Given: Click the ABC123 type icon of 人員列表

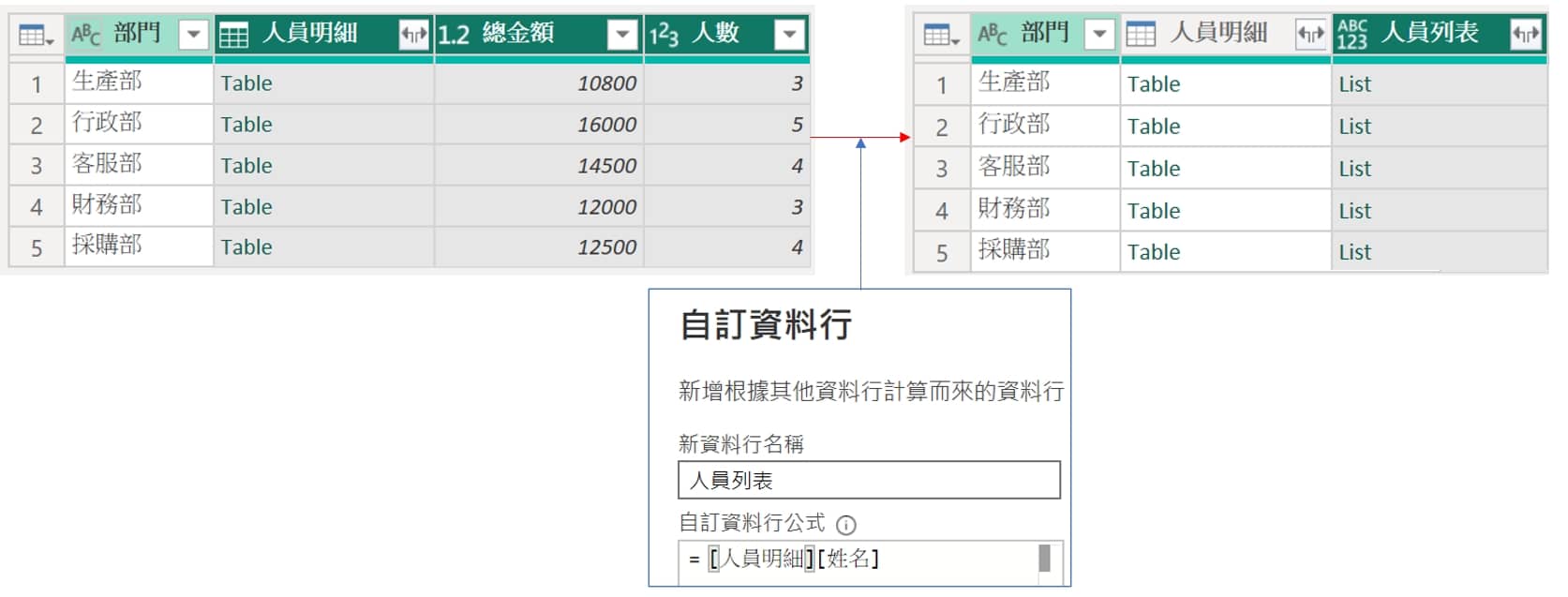Looking at the screenshot, I should [1352, 35].
